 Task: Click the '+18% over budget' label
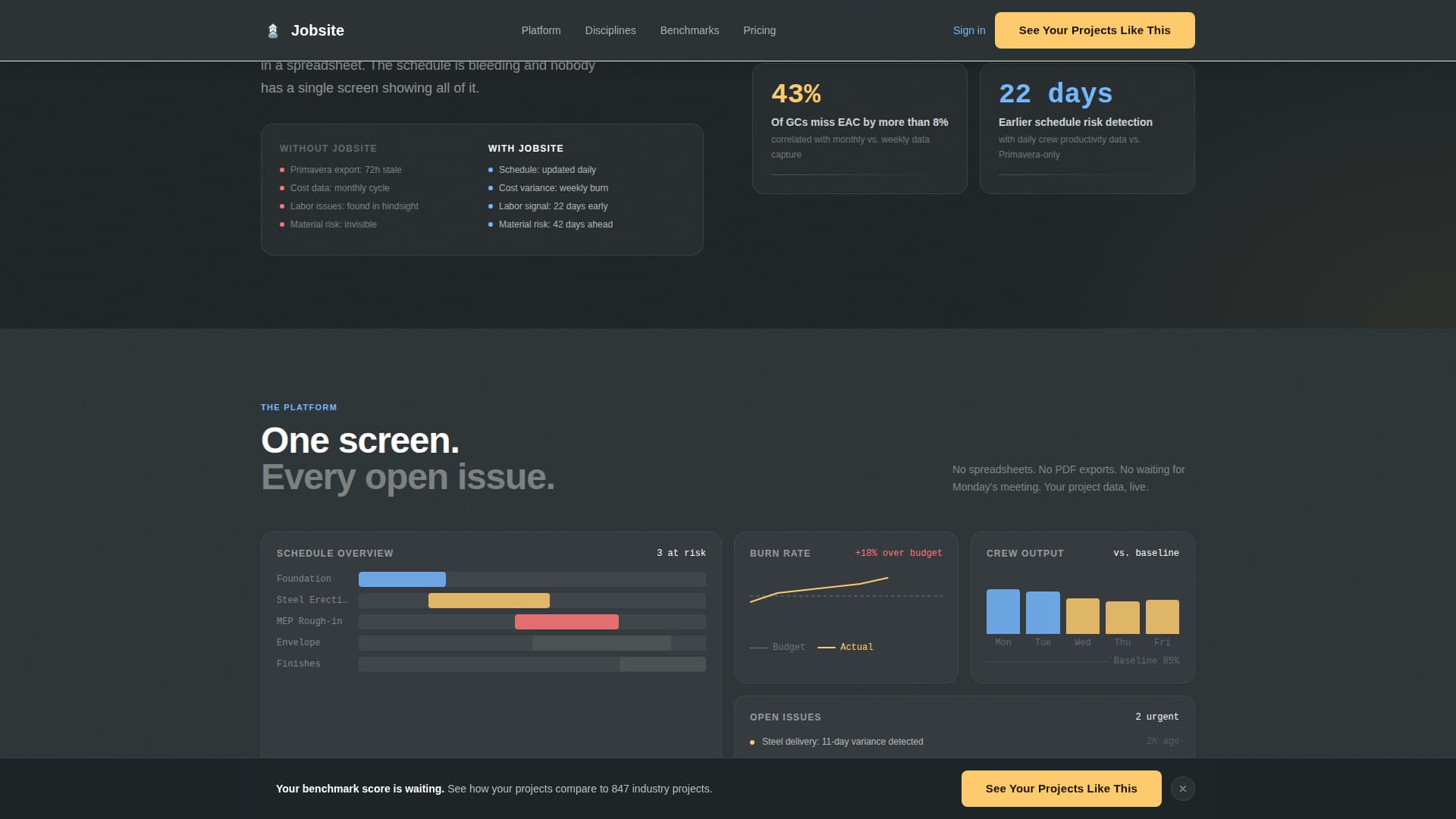899,553
